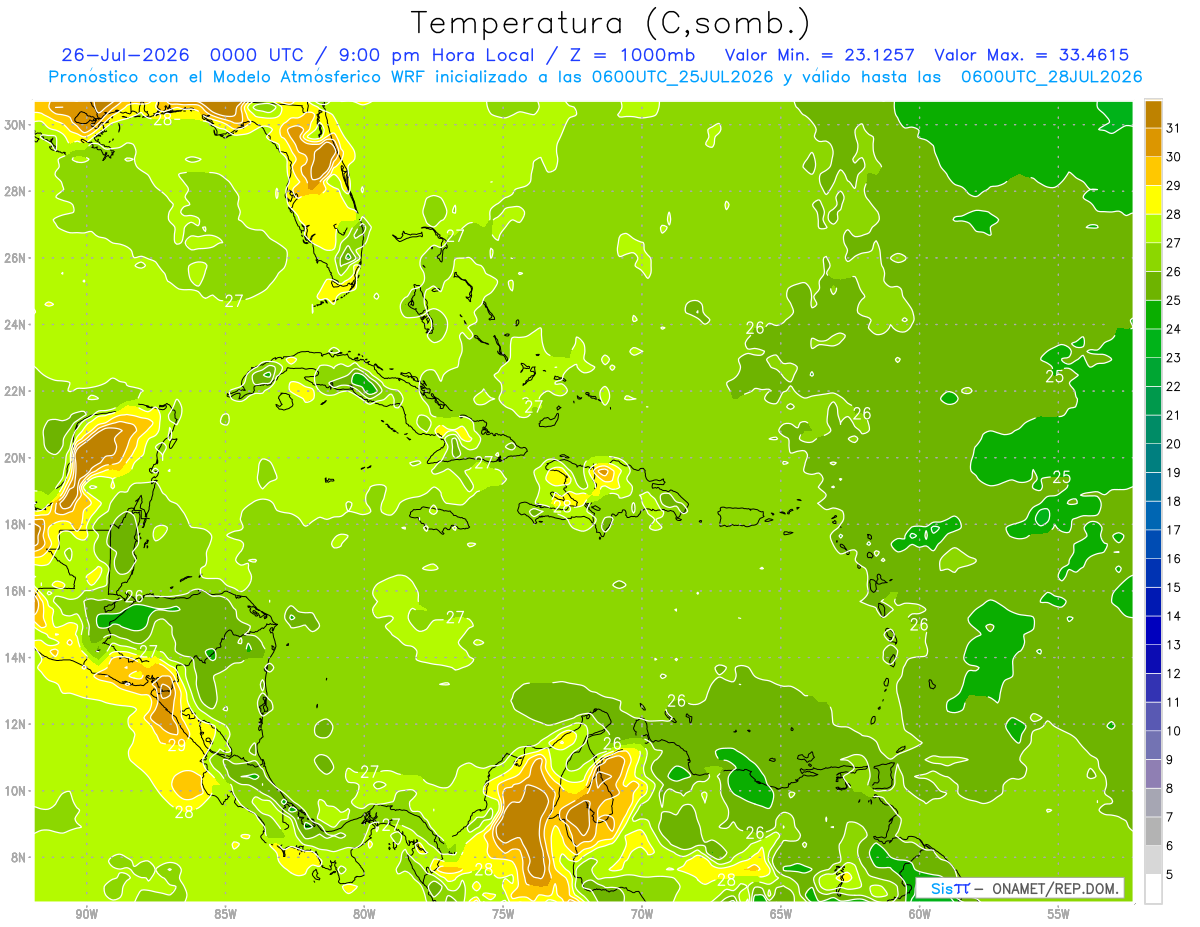Click the '55W' longitude axis label
Screen dimensions: 1200x927
coord(1059,913)
